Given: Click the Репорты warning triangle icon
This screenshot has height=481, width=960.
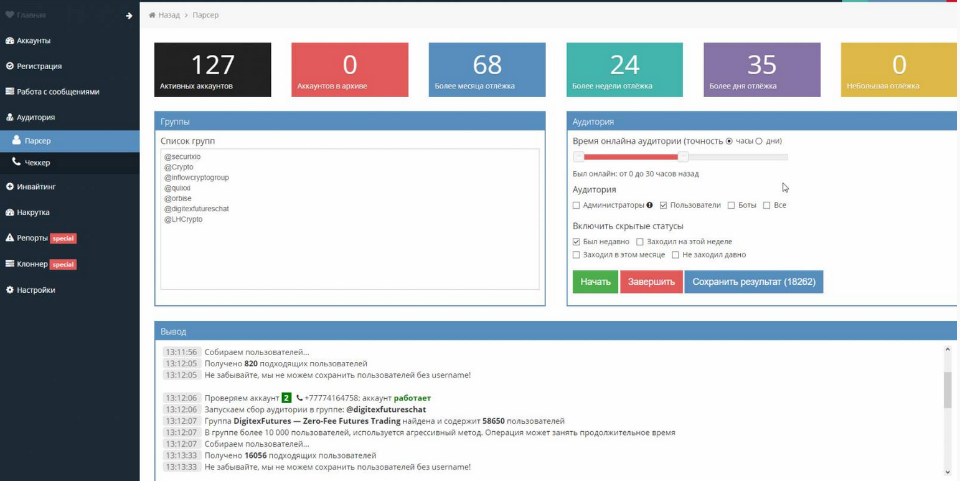Looking at the screenshot, I should pos(9,238).
